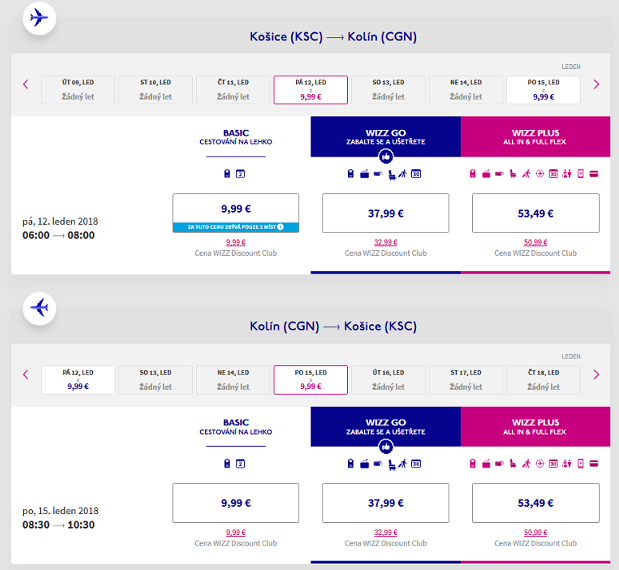Show previous dates for Košice to Kolín flight
Screen dimensions: 619x570
coord(26,84)
